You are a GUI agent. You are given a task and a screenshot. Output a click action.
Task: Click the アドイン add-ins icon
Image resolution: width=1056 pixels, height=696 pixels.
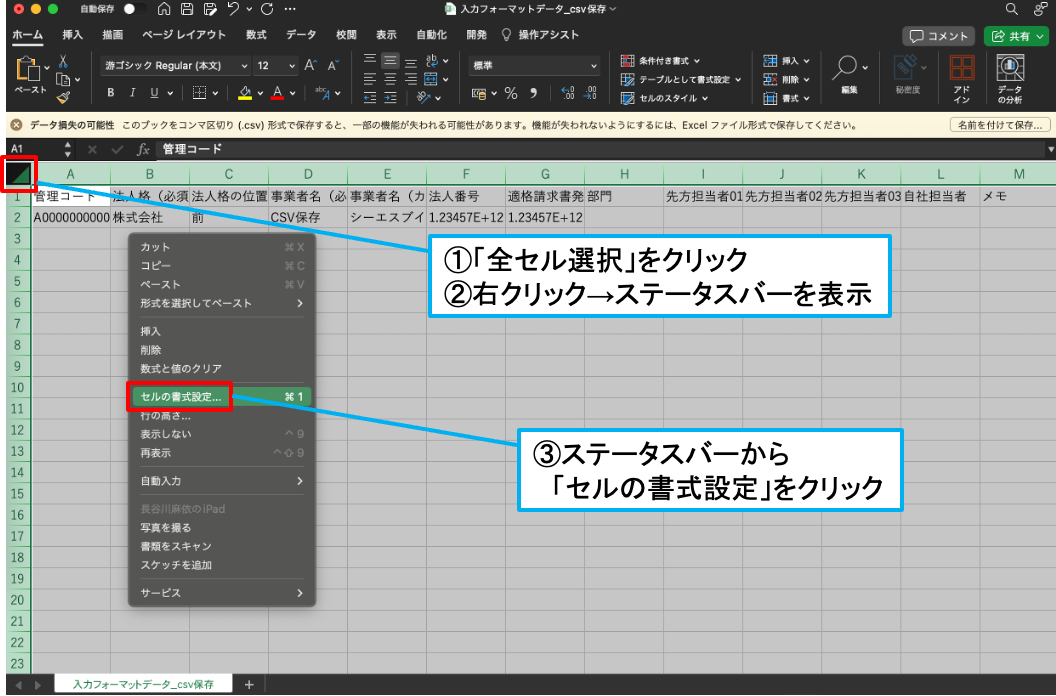pos(962,79)
